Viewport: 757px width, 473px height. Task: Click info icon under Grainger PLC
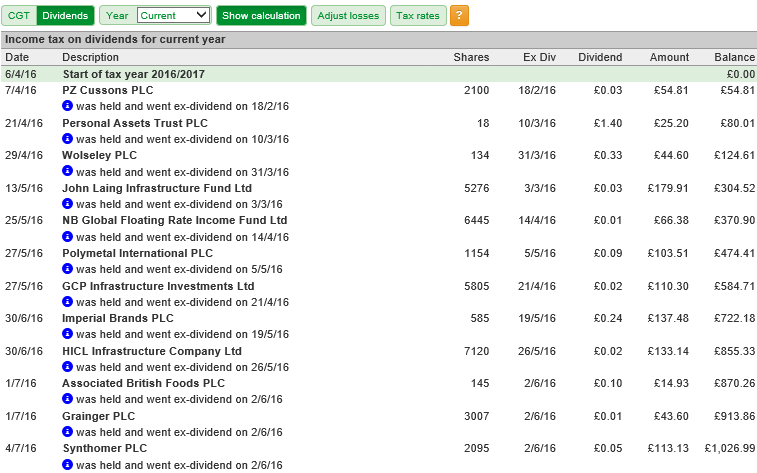tap(68, 431)
